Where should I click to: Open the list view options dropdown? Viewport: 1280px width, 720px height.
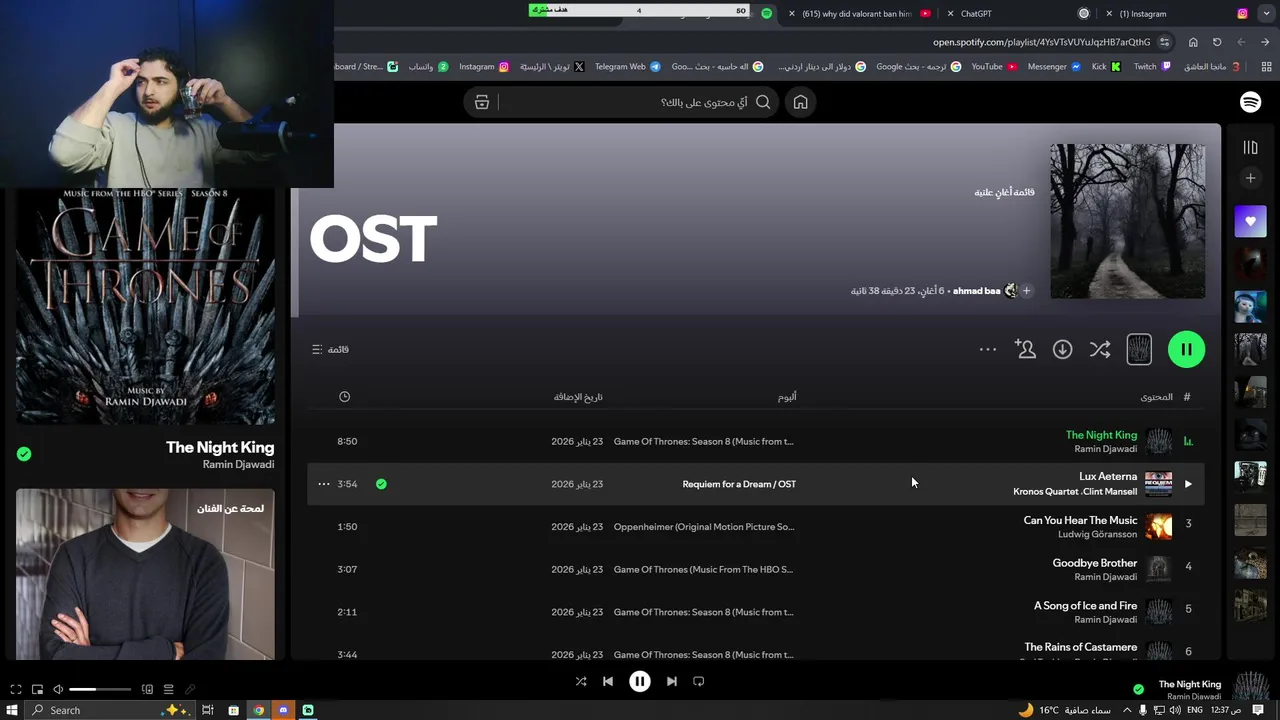[330, 349]
